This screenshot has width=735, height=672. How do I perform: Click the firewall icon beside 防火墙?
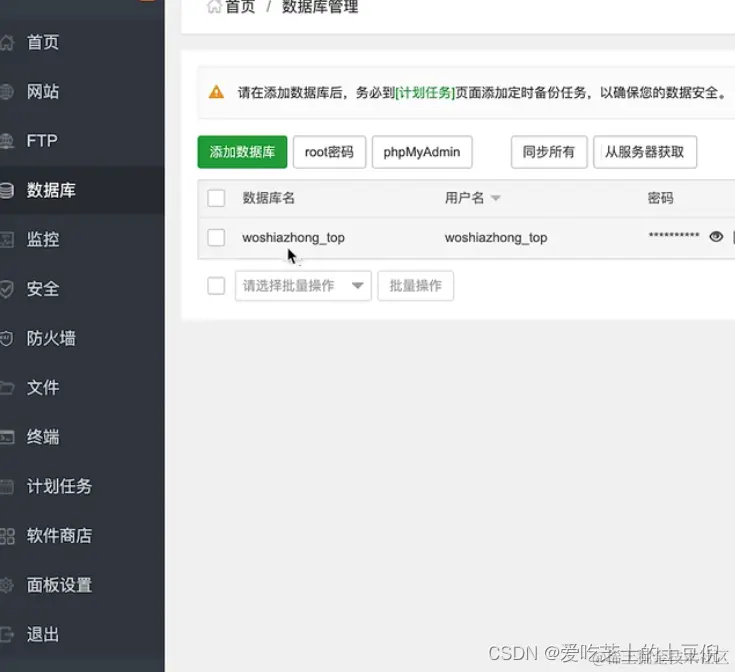6,338
